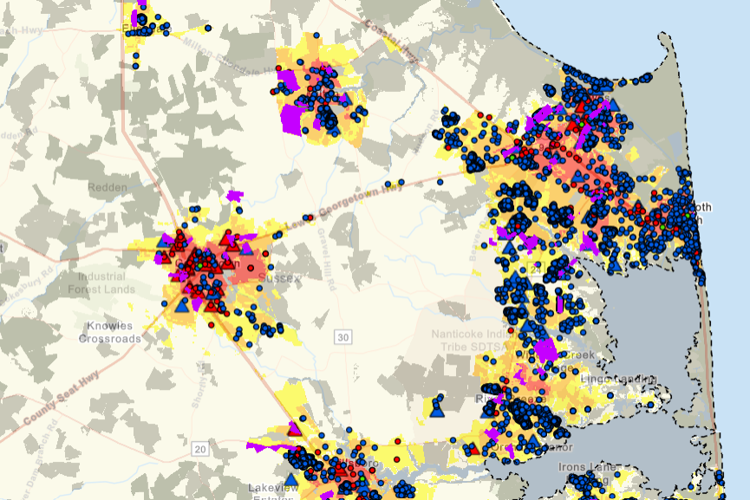The height and width of the screenshot is (500, 750).
Task: Click the Coastal Hwy road label
Action: click(390, 41)
